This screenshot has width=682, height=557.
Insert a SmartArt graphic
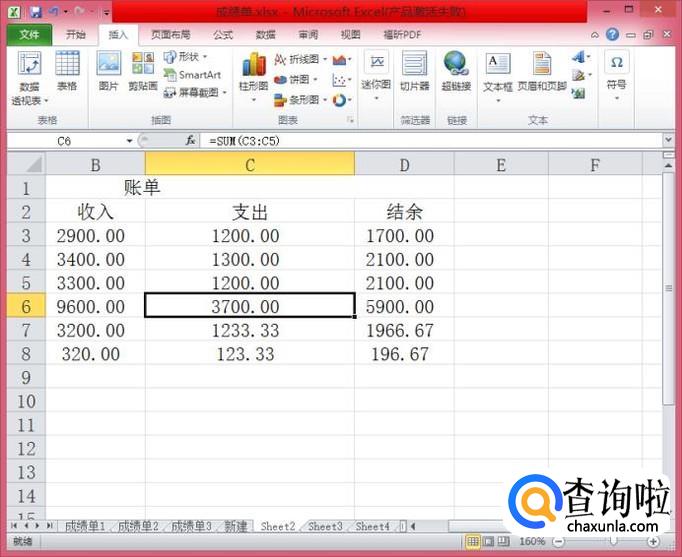tap(192, 75)
